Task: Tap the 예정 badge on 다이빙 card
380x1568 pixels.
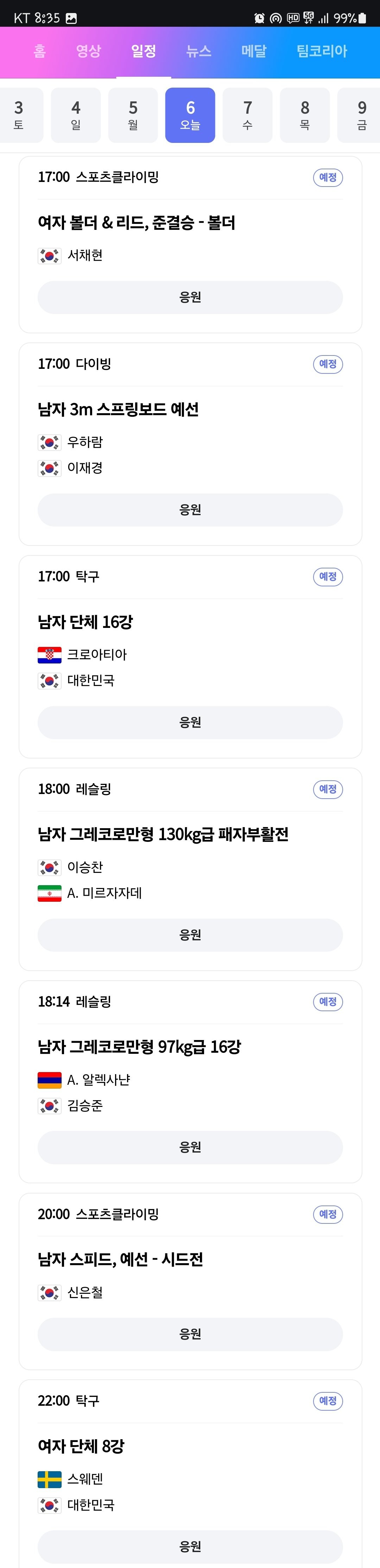Action: [328, 364]
